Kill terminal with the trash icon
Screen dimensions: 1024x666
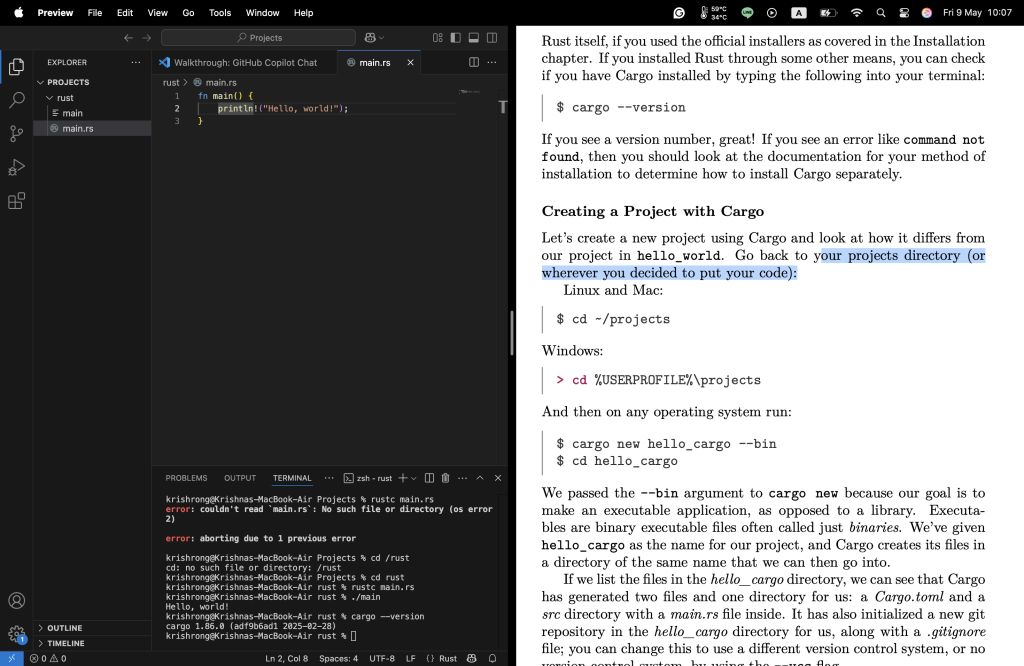point(446,478)
